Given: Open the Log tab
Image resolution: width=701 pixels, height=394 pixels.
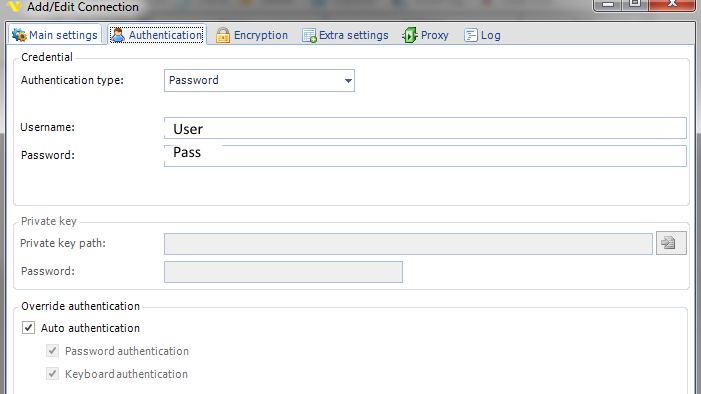Looking at the screenshot, I should pos(482,35).
